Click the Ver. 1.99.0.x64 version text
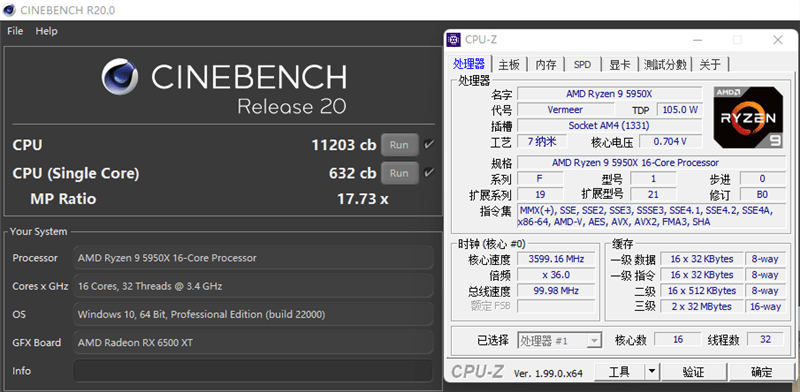 (548, 373)
